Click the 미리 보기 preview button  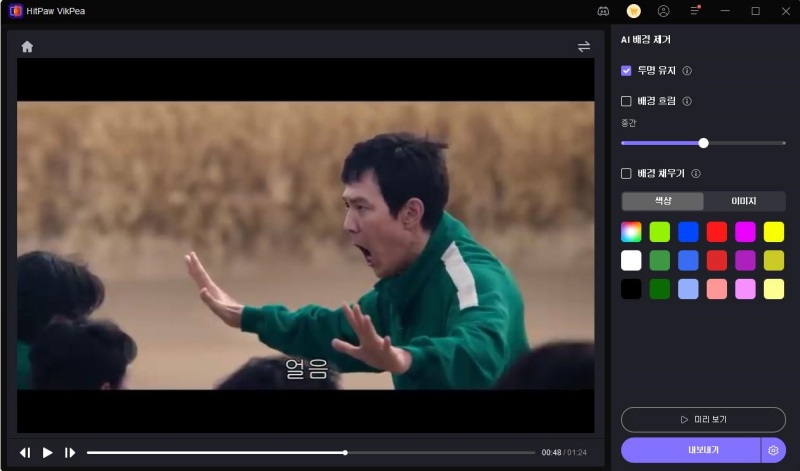[703, 419]
